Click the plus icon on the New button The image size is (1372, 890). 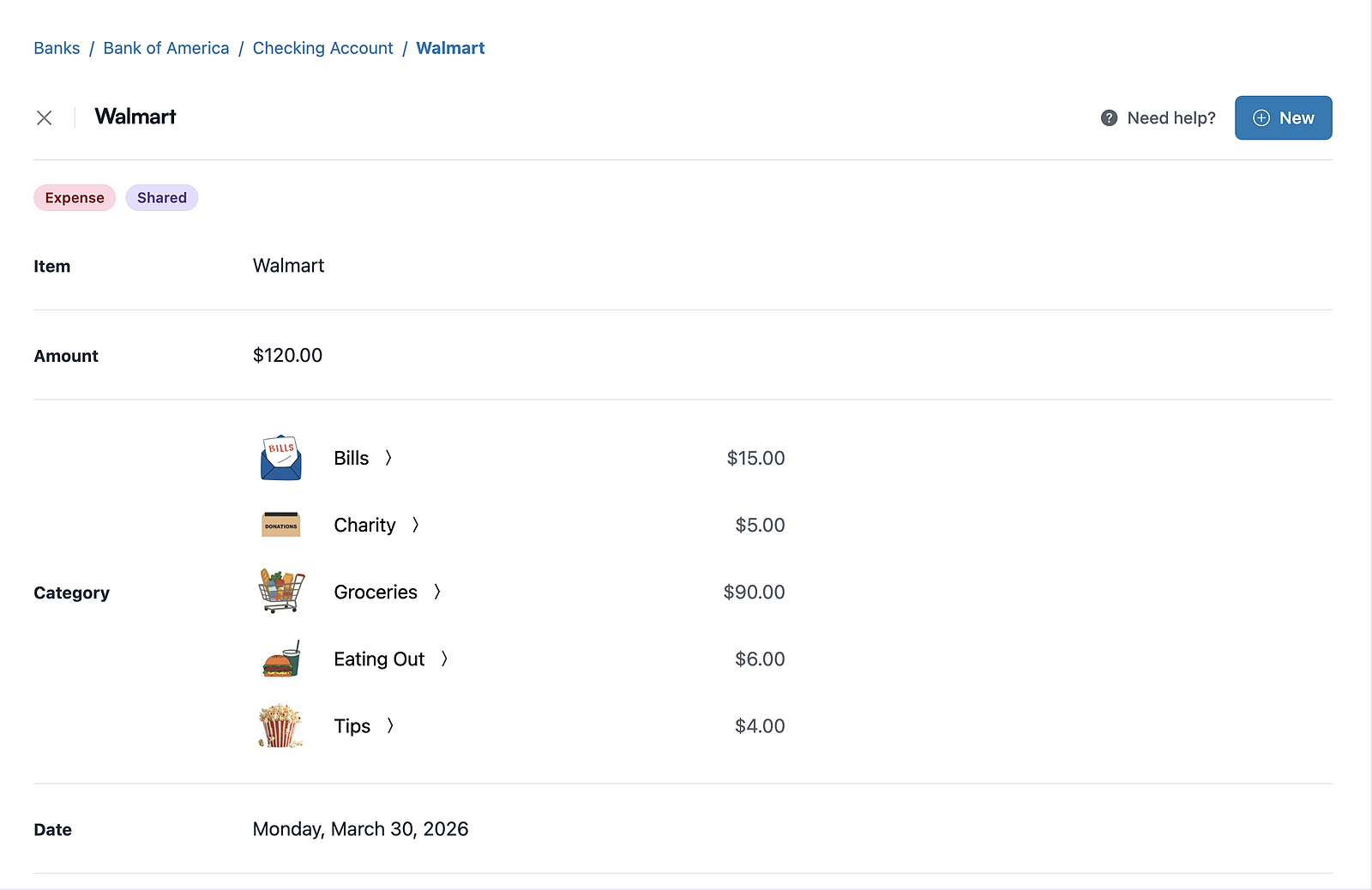click(x=1261, y=117)
